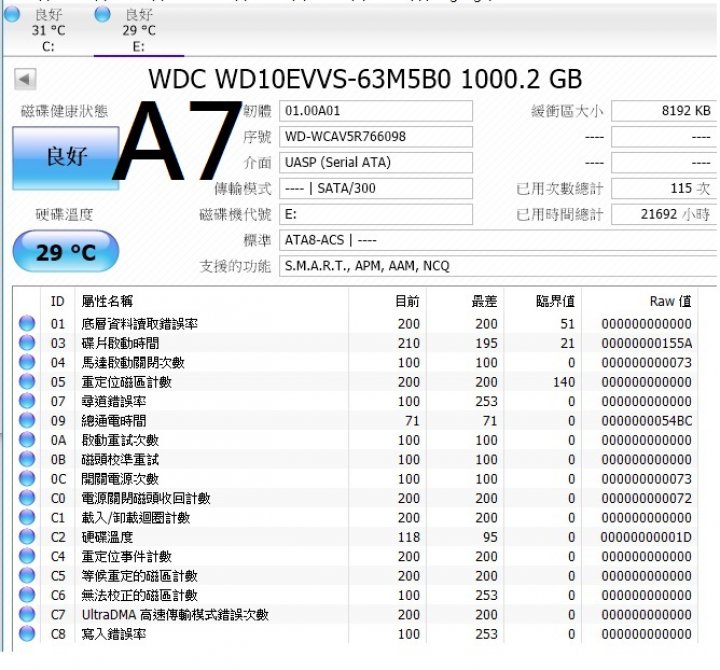Click the 29 °C temperature button
Viewport: 720px width, 670px height.
[66, 252]
